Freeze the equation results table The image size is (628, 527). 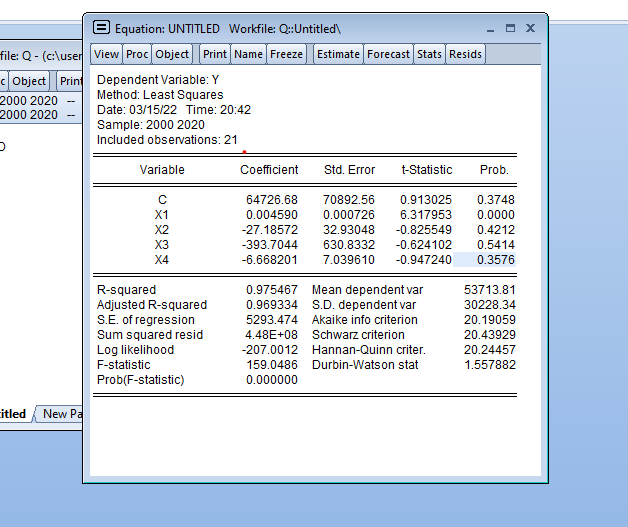tap(286, 54)
